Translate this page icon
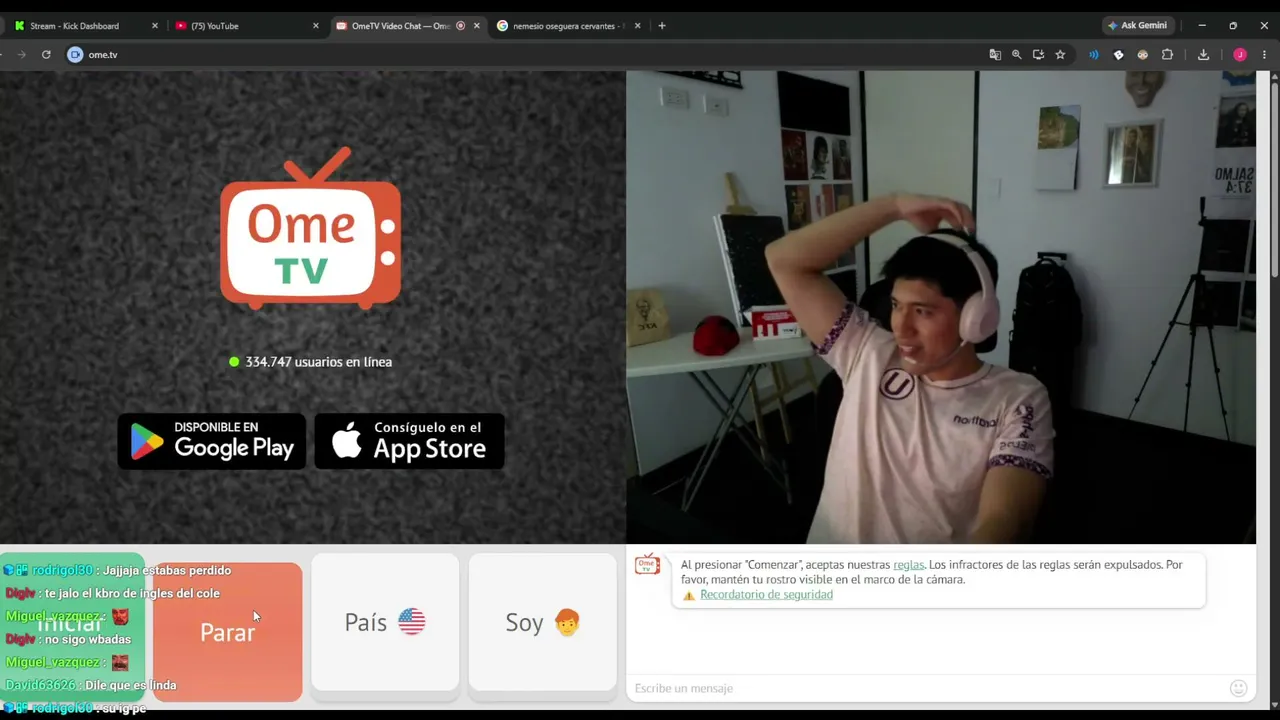 pos(995,55)
